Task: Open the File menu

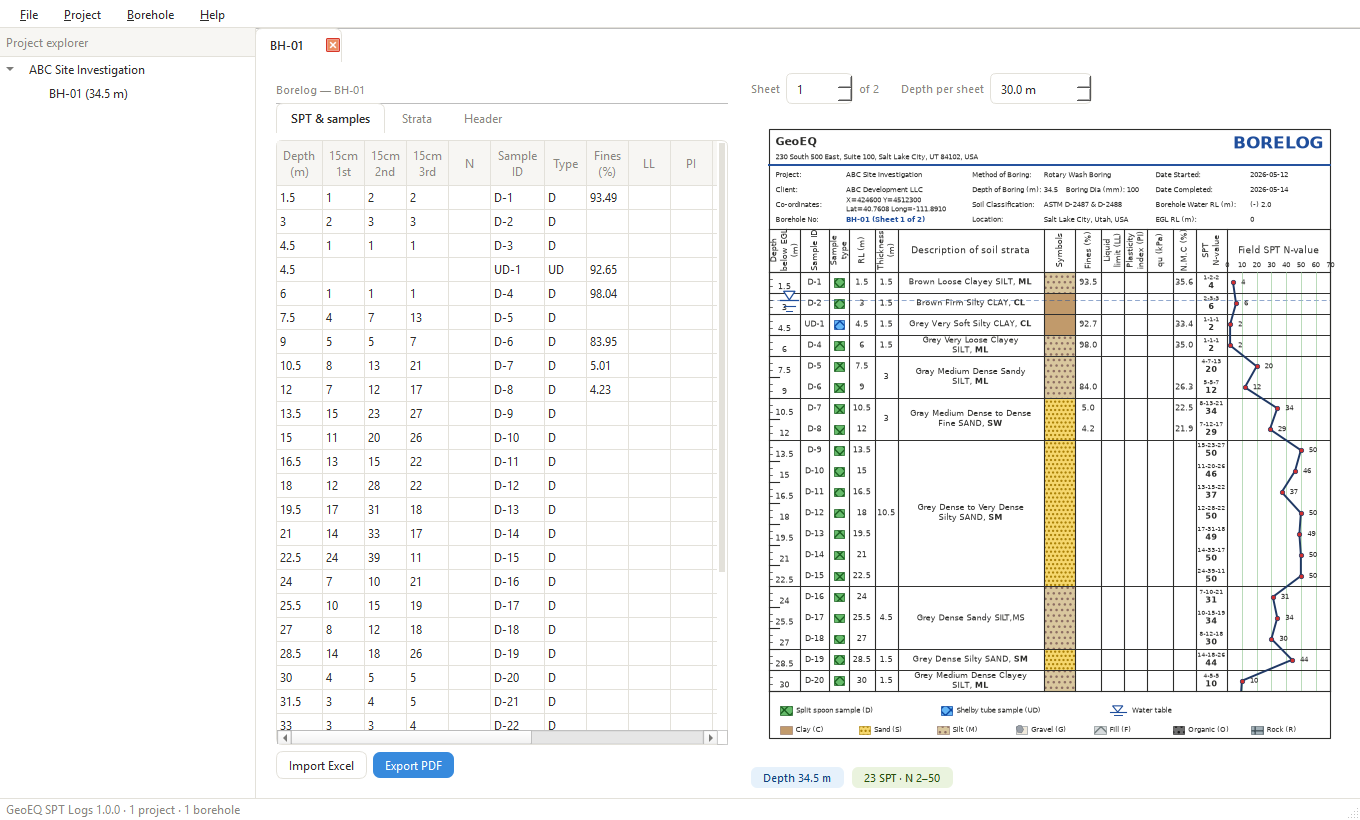Action: pos(29,15)
